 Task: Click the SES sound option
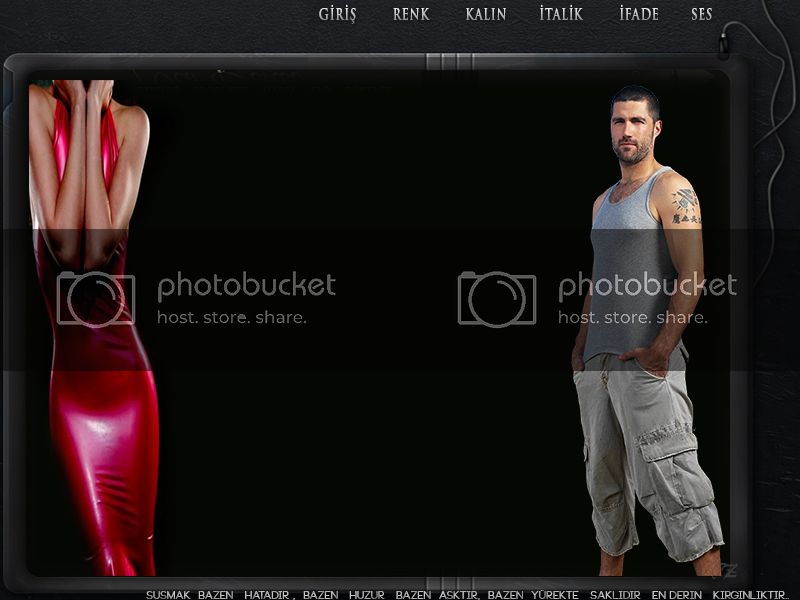702,14
